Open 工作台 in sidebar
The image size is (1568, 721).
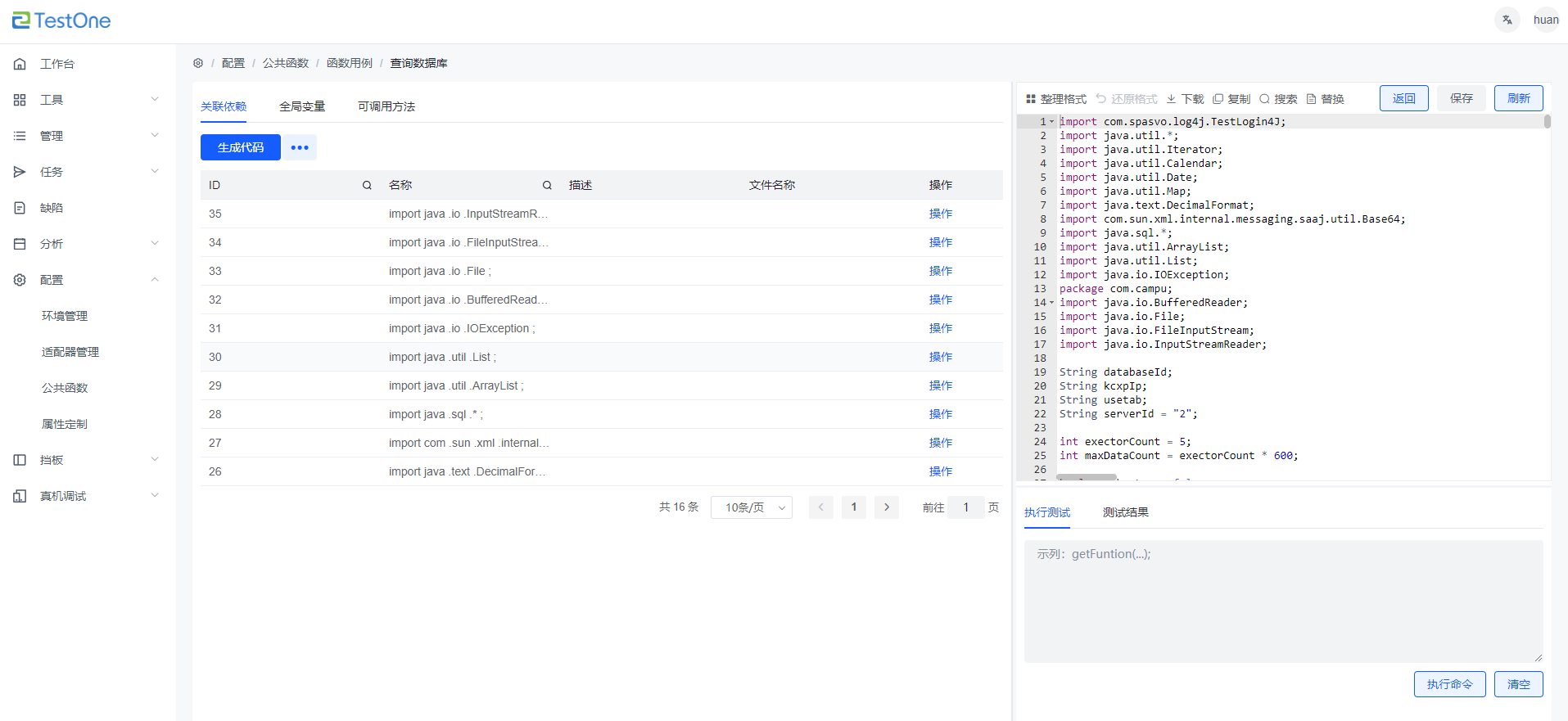(57, 64)
